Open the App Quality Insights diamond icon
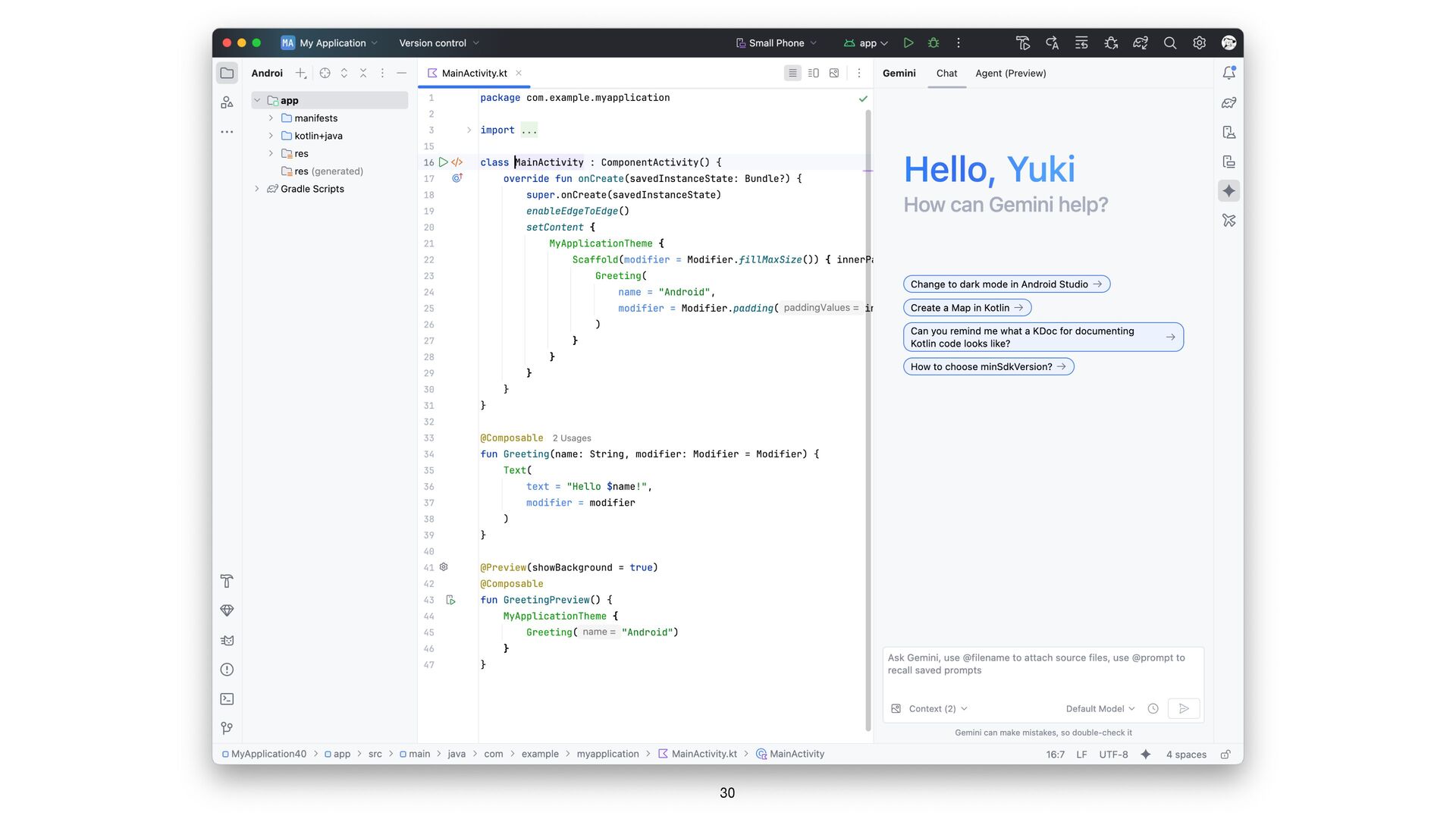This screenshot has height=819, width=1456. (227, 610)
